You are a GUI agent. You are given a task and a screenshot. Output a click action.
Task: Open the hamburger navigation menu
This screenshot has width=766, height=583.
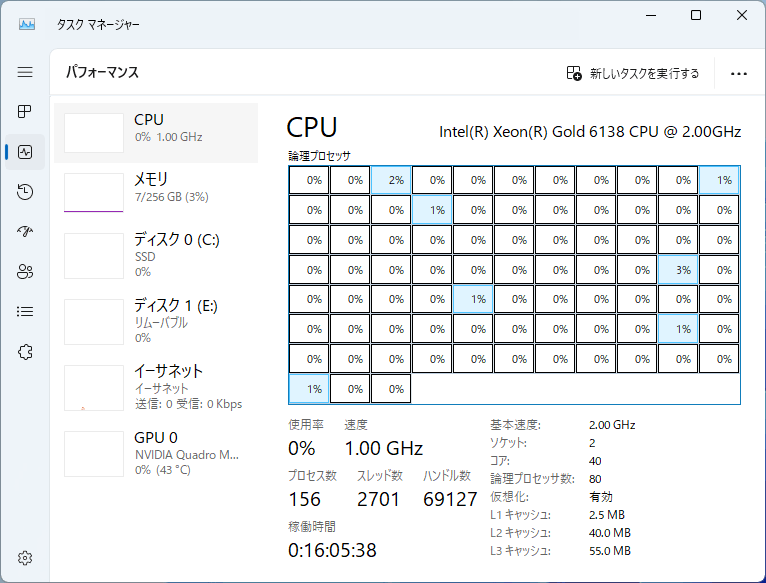(25, 72)
